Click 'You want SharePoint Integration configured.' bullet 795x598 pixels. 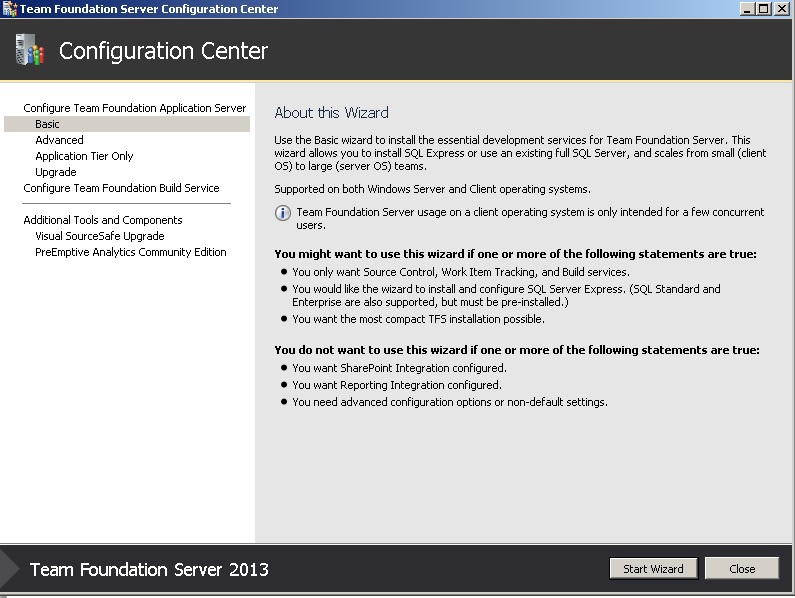[x=400, y=368]
